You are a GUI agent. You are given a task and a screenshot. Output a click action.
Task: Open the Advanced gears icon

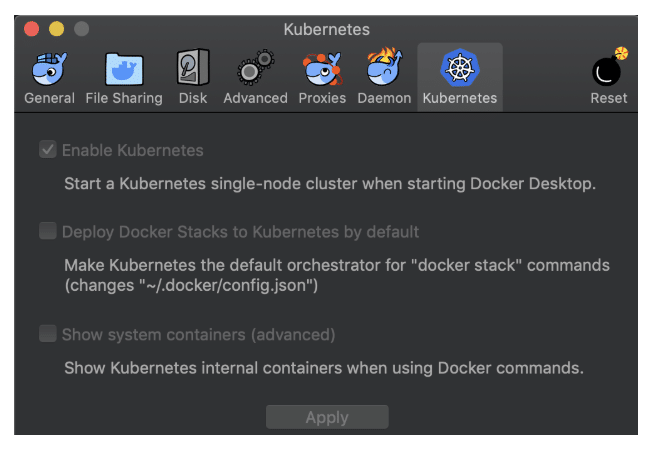[x=256, y=68]
